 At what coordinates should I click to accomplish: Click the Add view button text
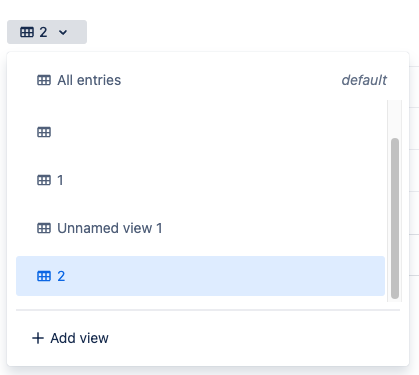click(x=79, y=338)
